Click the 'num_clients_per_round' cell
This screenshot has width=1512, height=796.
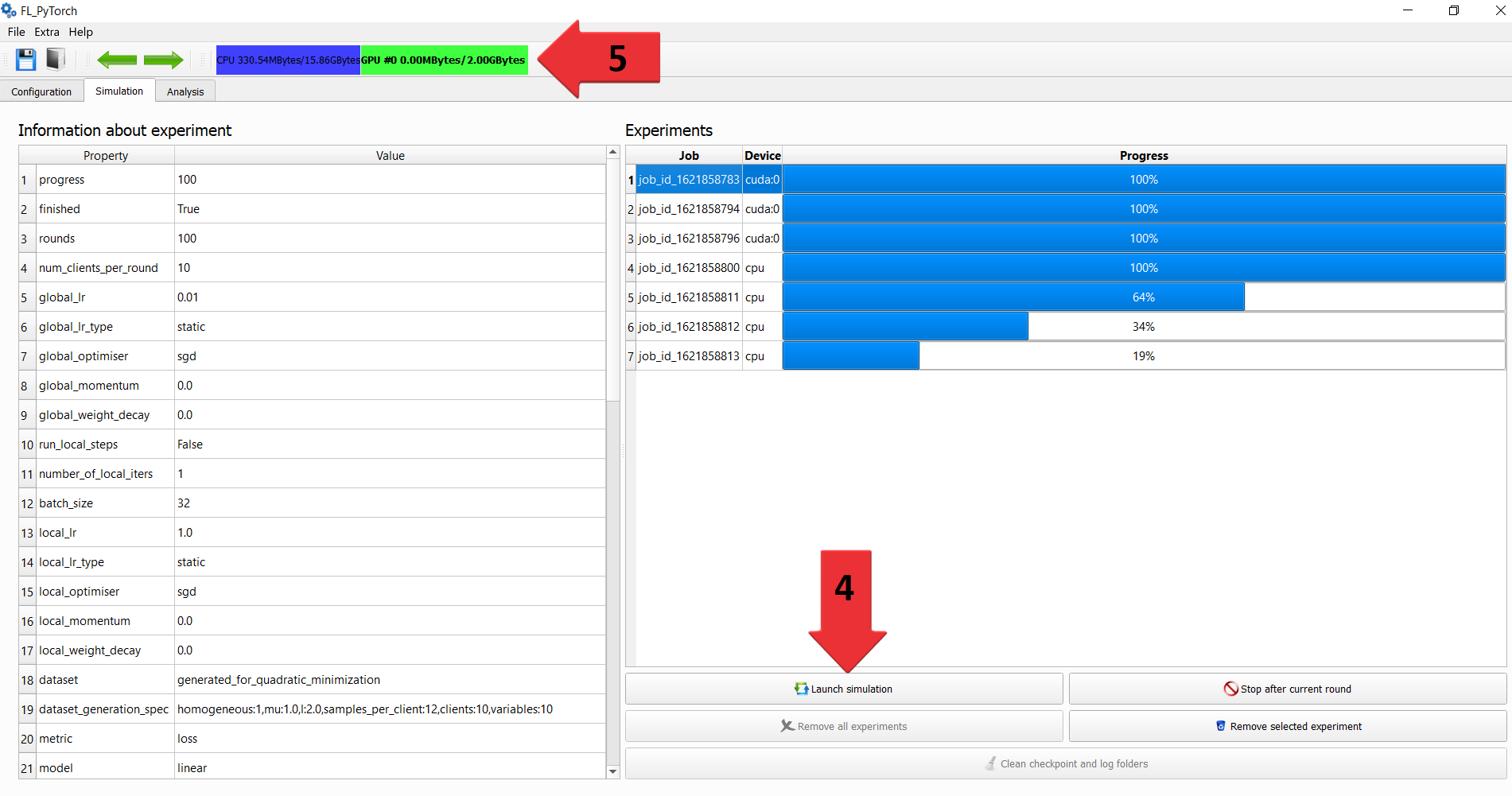click(x=105, y=268)
